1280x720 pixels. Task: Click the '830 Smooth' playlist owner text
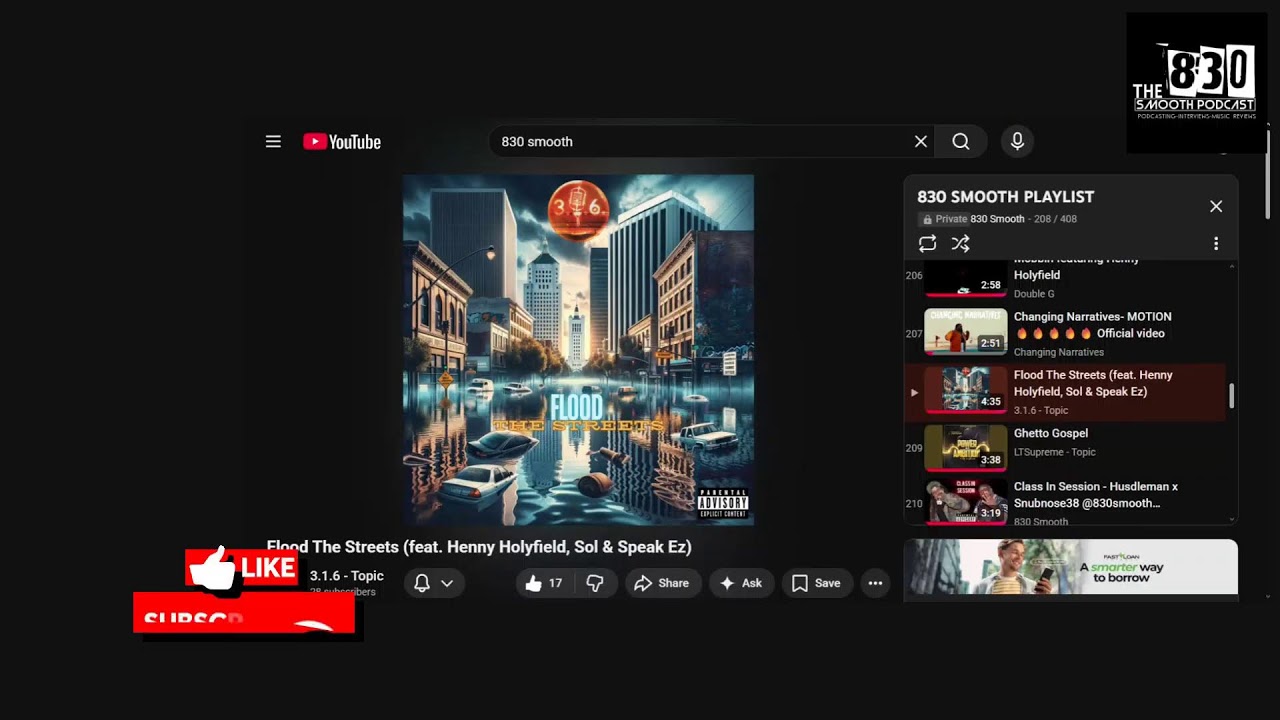(x=997, y=219)
